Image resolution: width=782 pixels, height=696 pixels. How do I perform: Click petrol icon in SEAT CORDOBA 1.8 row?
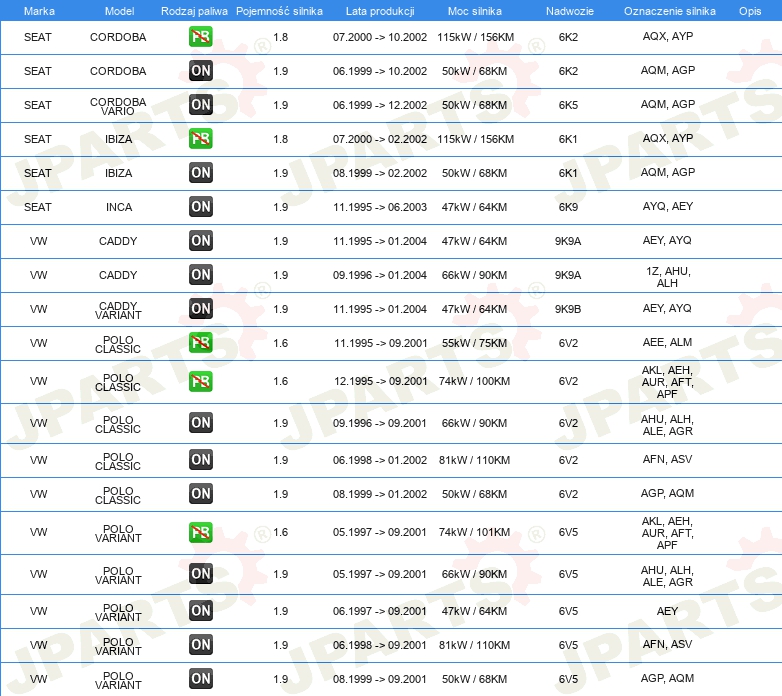point(200,37)
